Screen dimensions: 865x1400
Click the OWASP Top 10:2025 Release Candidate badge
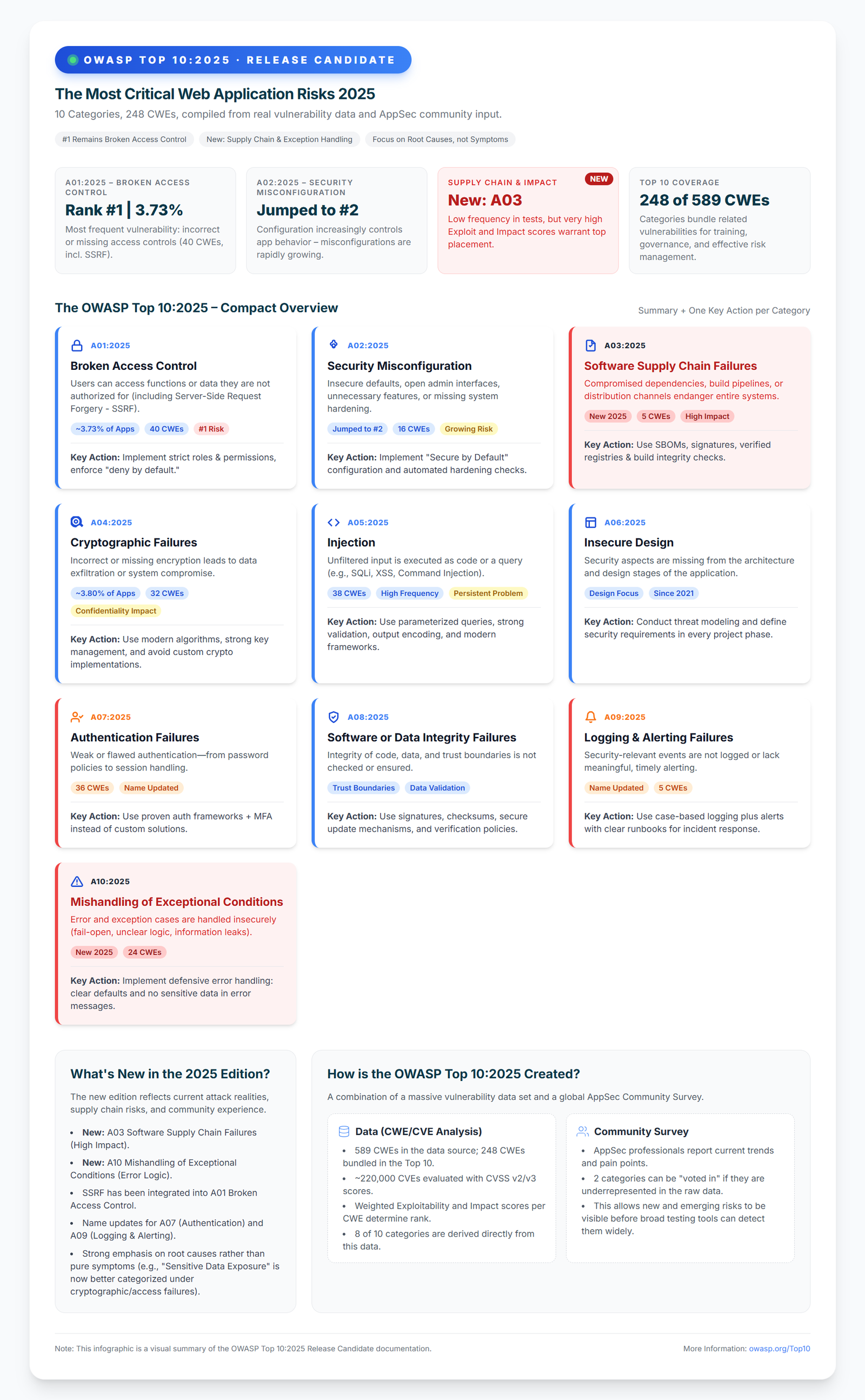[233, 60]
